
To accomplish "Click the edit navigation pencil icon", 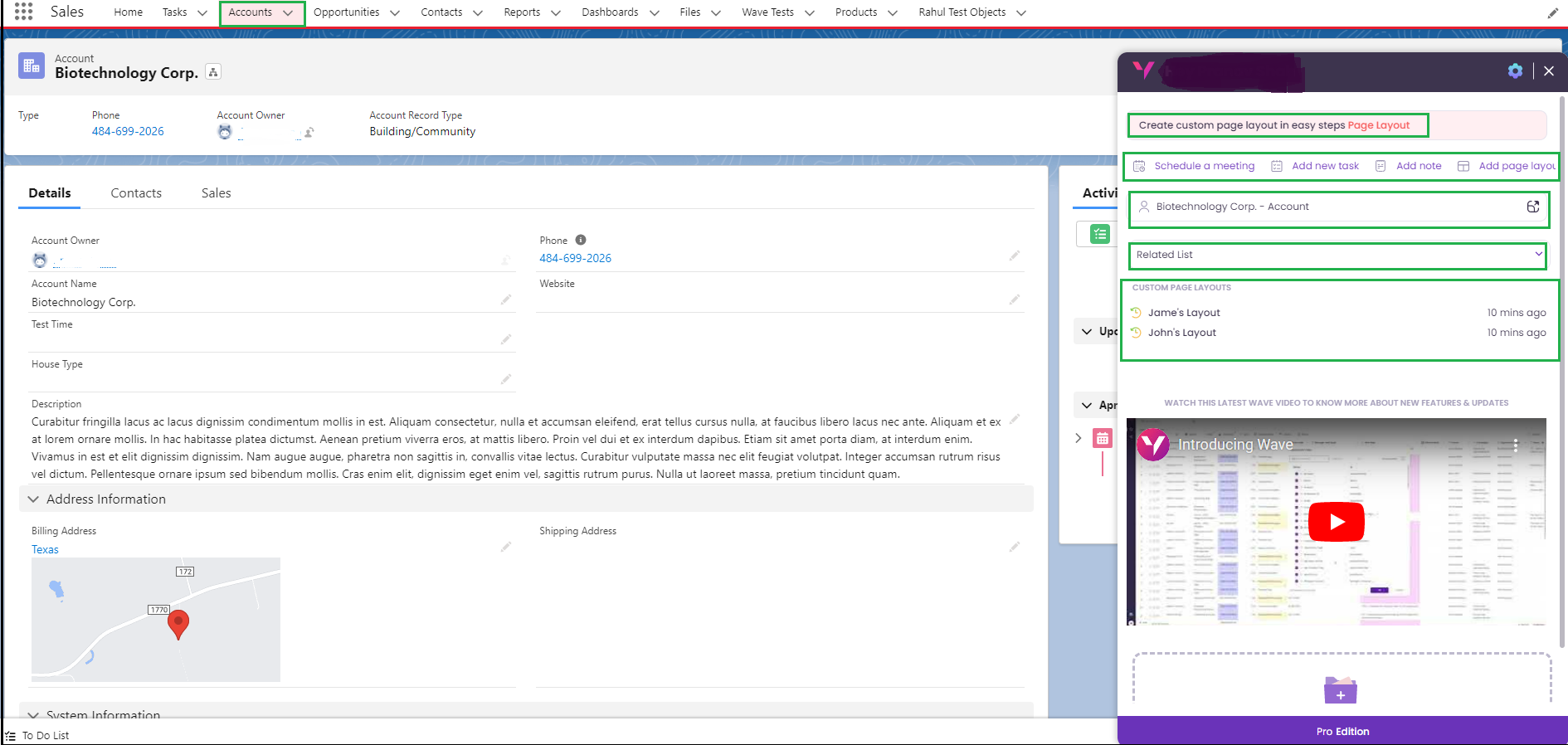I will (1552, 12).
